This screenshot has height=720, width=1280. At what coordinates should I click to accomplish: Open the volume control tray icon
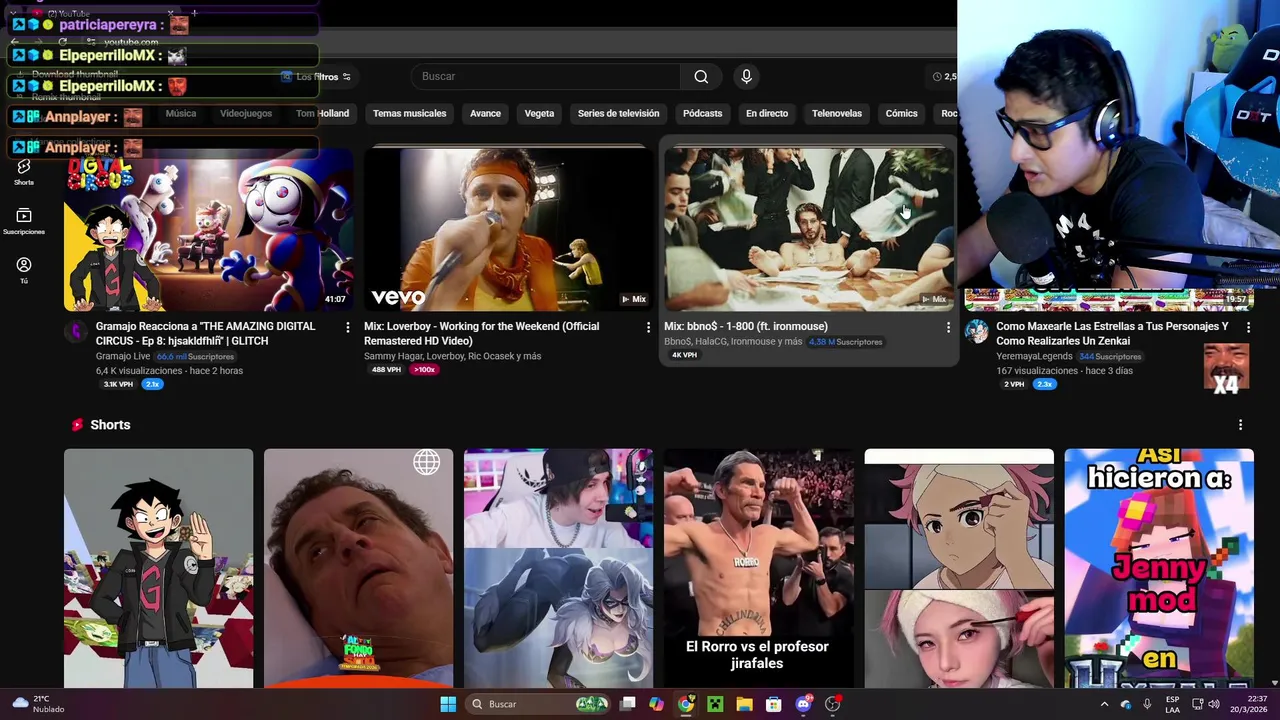pyautogui.click(x=1214, y=704)
